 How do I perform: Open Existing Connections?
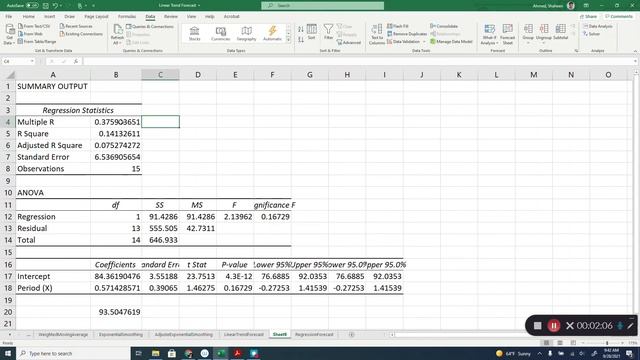tap(81, 34)
